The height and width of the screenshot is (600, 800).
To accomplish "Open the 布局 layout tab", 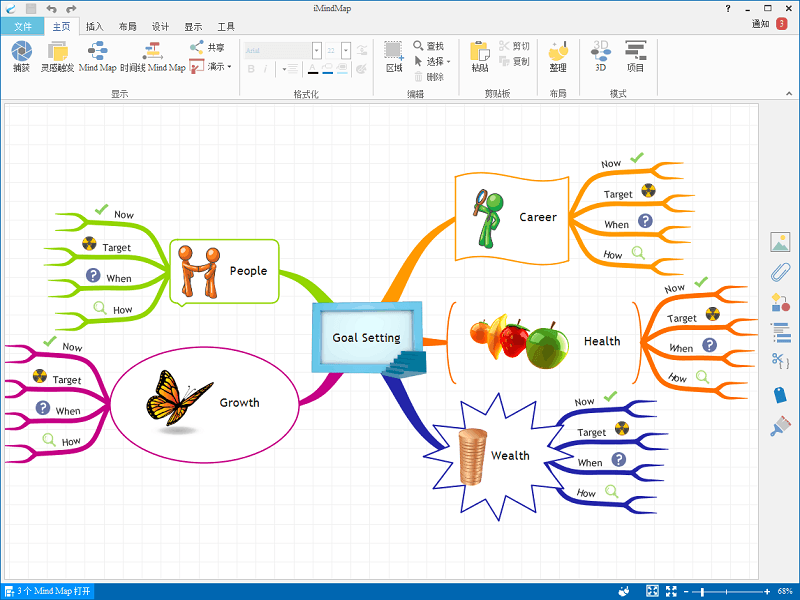I will pos(128,27).
